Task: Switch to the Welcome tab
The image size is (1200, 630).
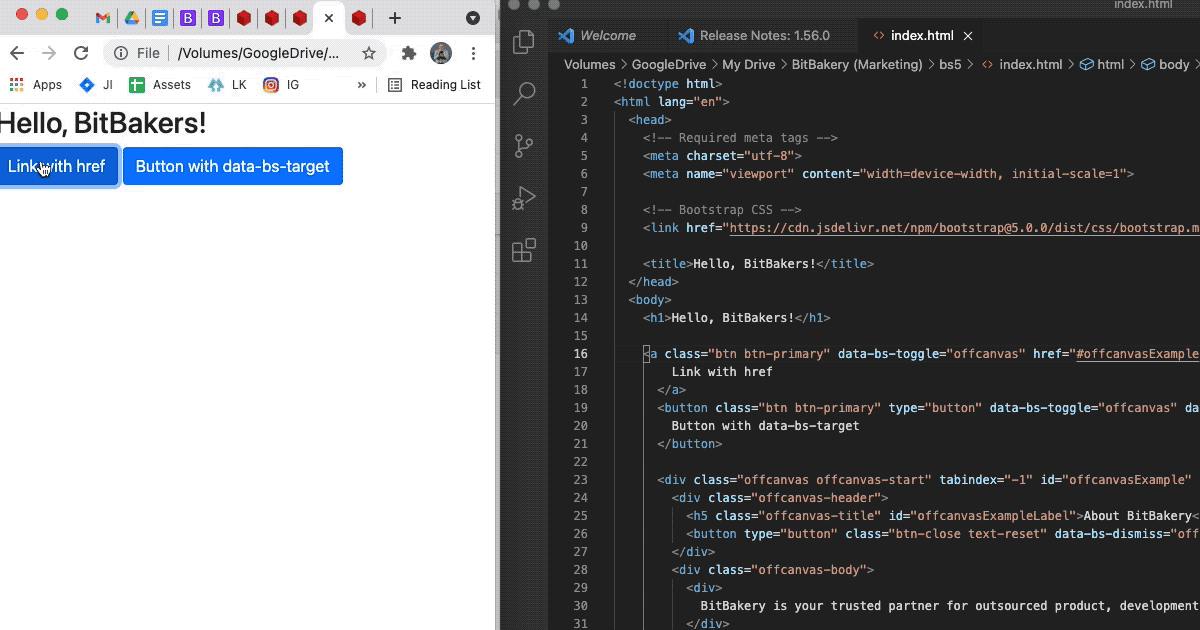Action: pyautogui.click(x=607, y=35)
